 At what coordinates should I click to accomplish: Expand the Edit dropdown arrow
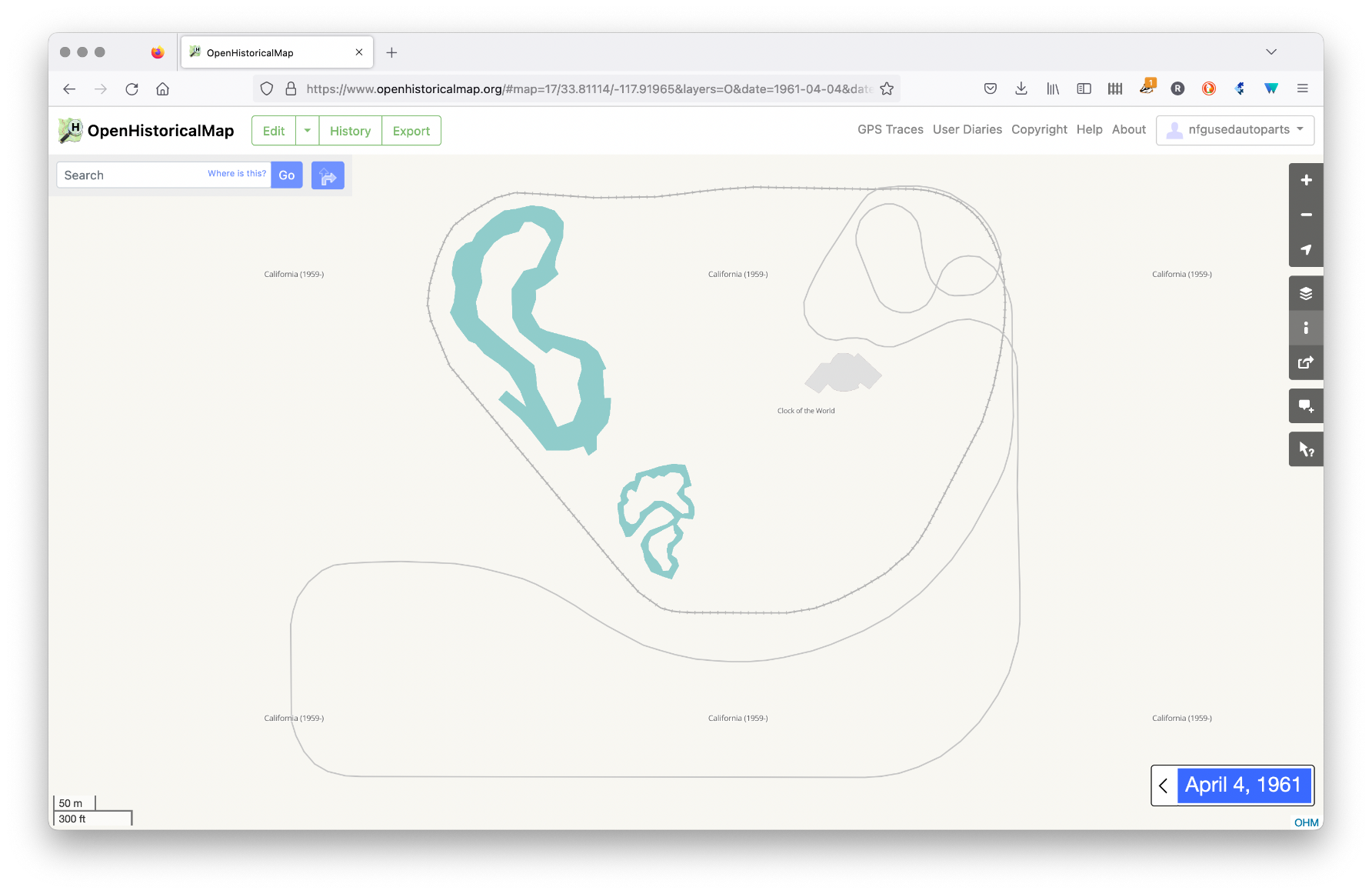pyautogui.click(x=307, y=131)
